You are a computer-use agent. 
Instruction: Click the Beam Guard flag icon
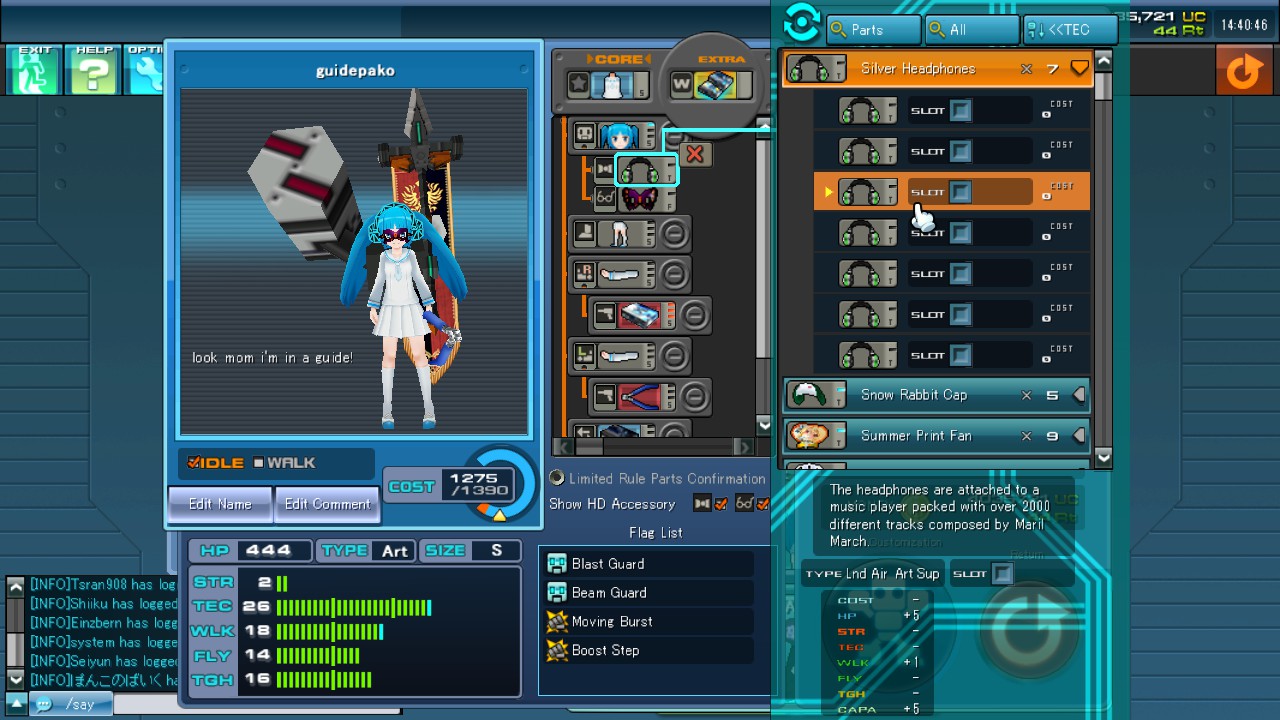click(557, 593)
